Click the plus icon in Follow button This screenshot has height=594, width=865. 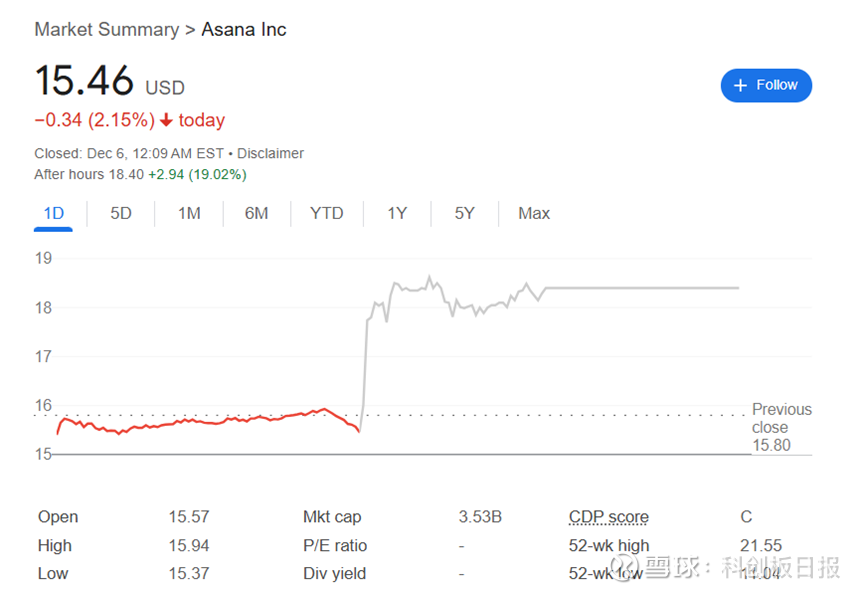[x=741, y=86]
